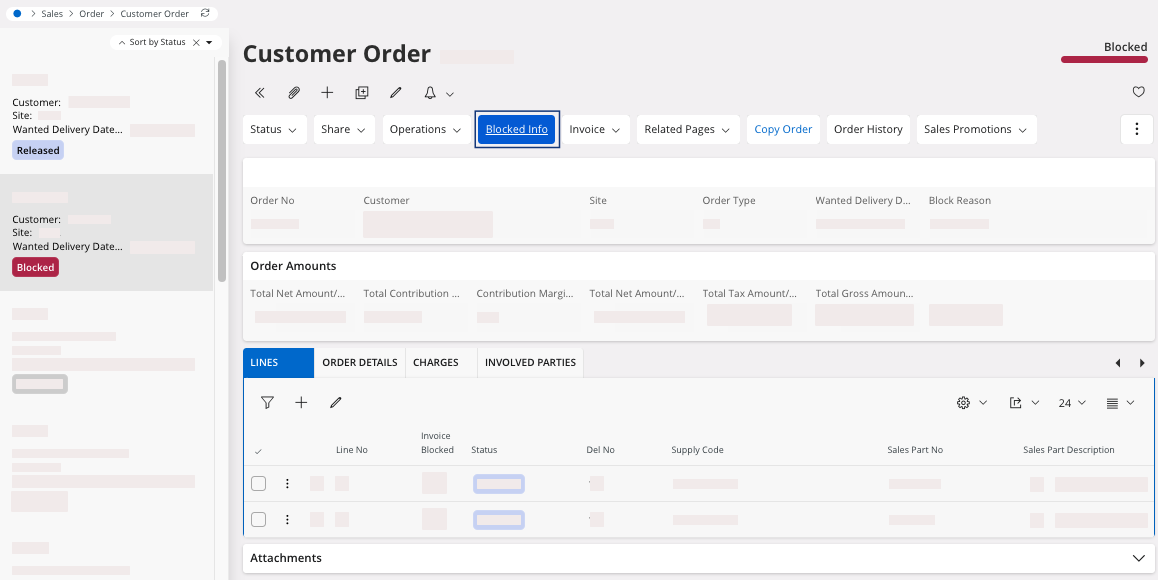Open the Involved Parties tab
The image size is (1158, 580).
(530, 362)
